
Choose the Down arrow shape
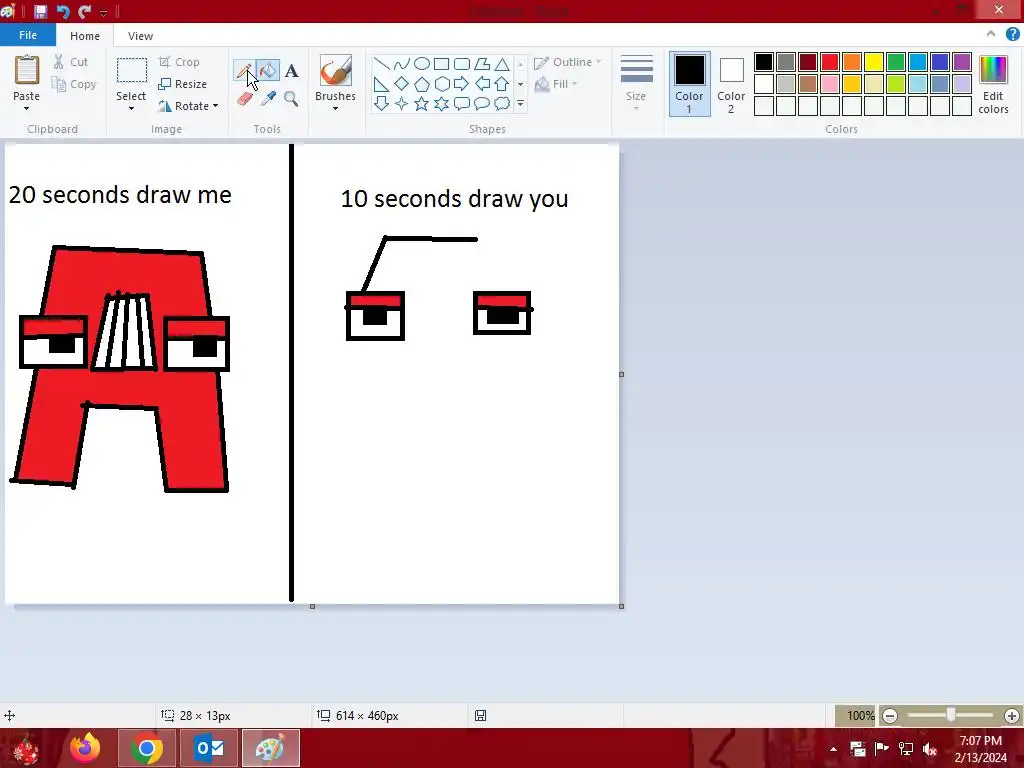381,103
